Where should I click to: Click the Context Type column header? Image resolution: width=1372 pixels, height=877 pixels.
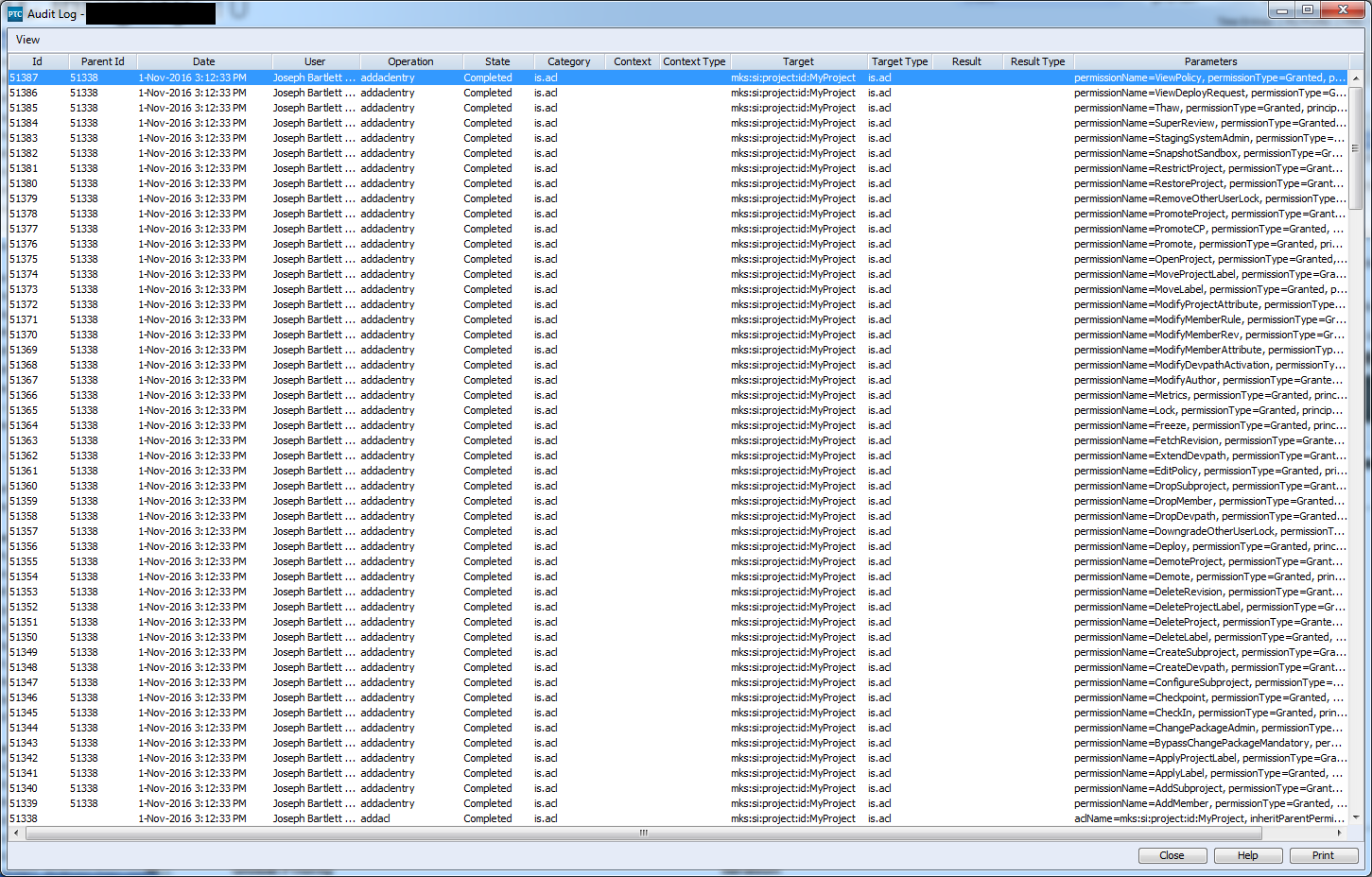pos(695,61)
